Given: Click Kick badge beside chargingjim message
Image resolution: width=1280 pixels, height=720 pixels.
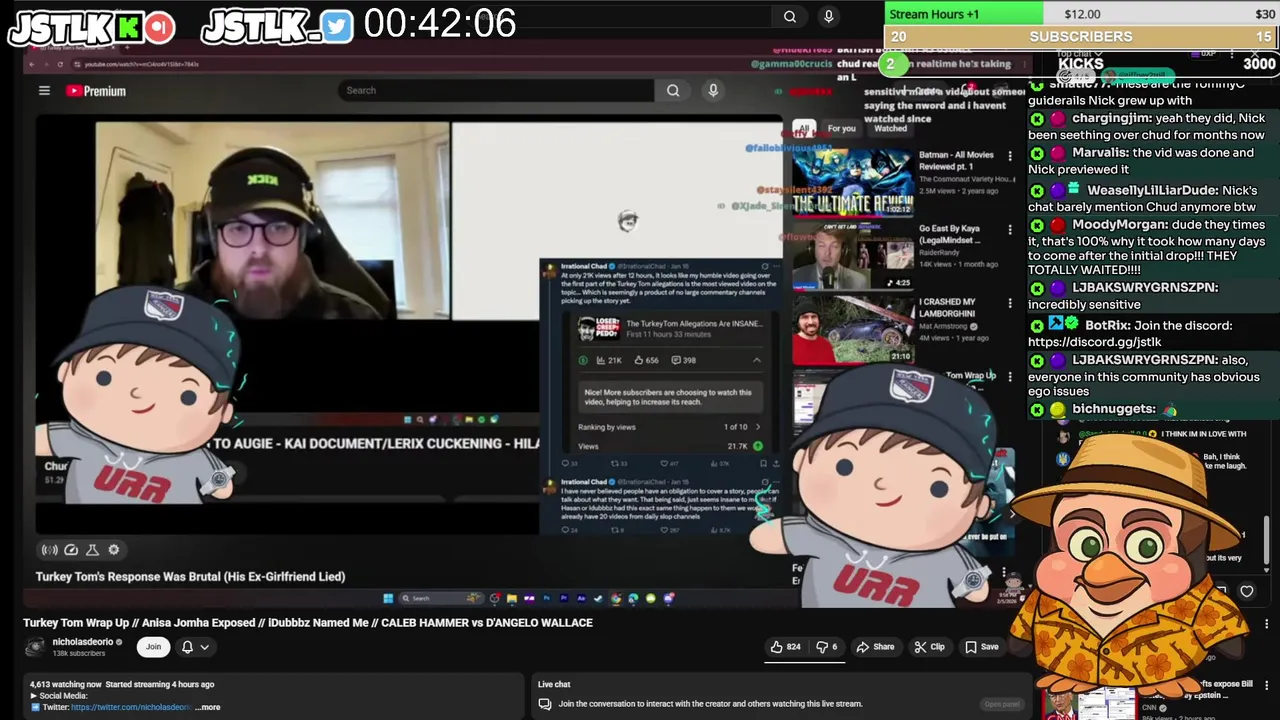Looking at the screenshot, I should (1037, 119).
